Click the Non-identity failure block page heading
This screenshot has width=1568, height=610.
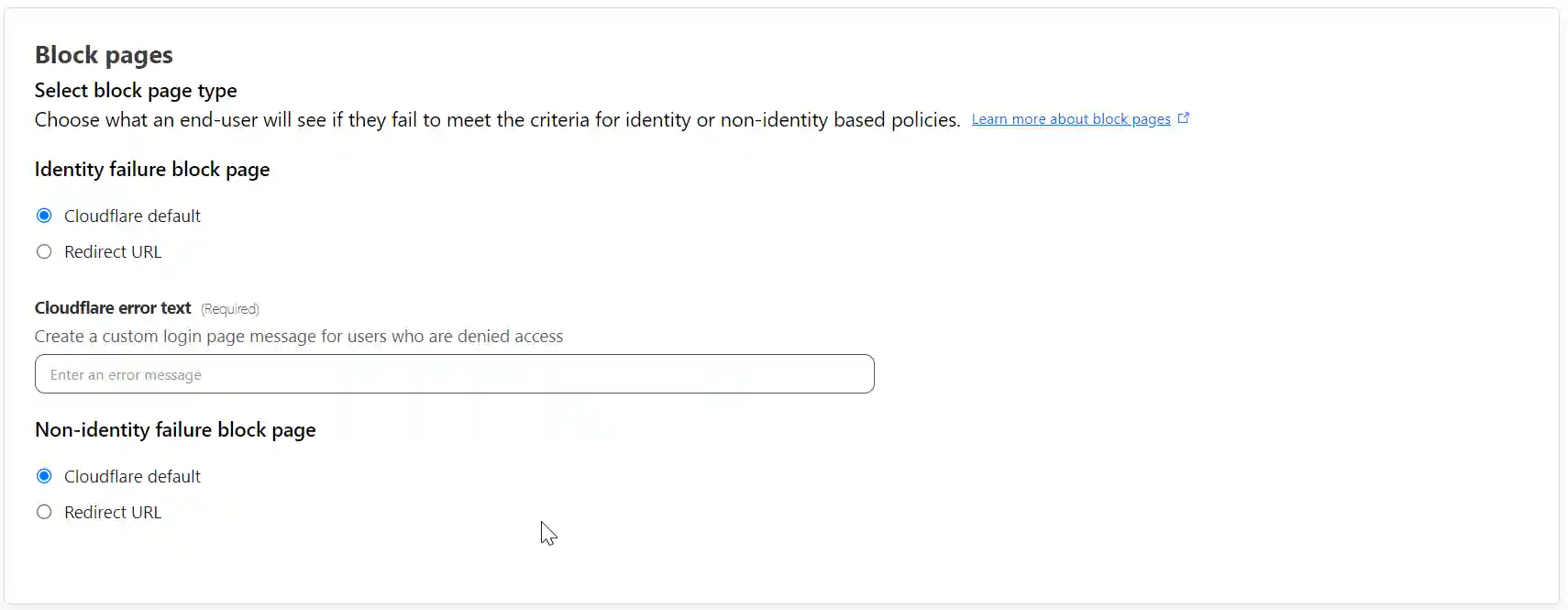175,429
